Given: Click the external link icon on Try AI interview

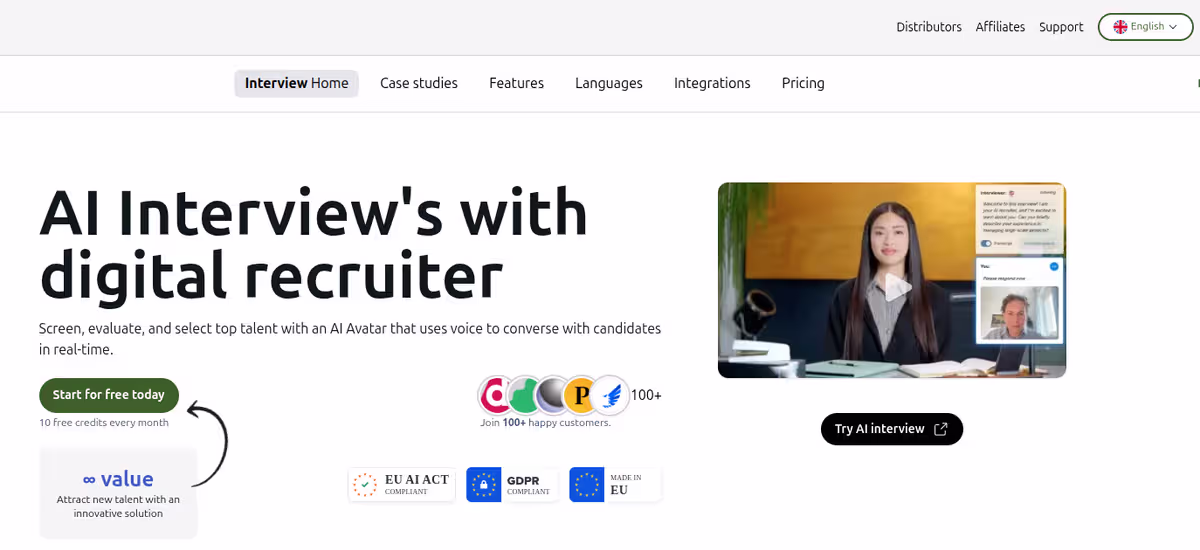Looking at the screenshot, I should (x=940, y=429).
